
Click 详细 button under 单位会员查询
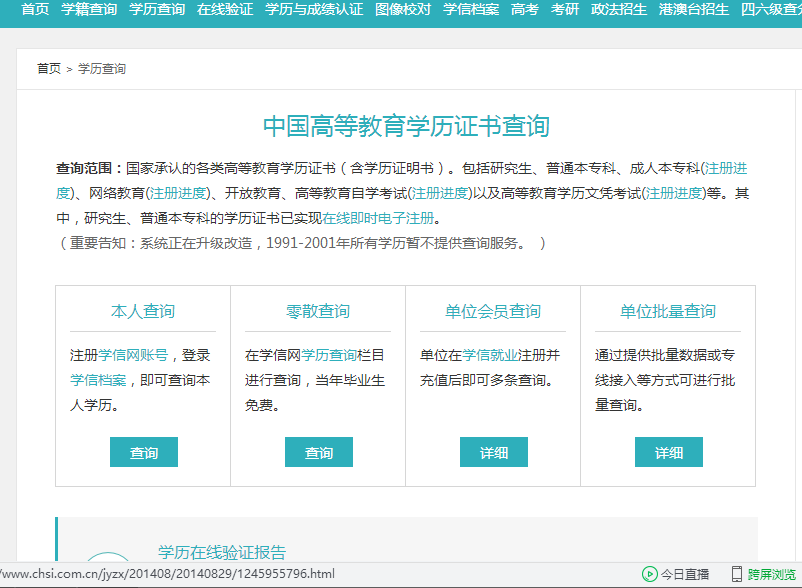coord(494,452)
